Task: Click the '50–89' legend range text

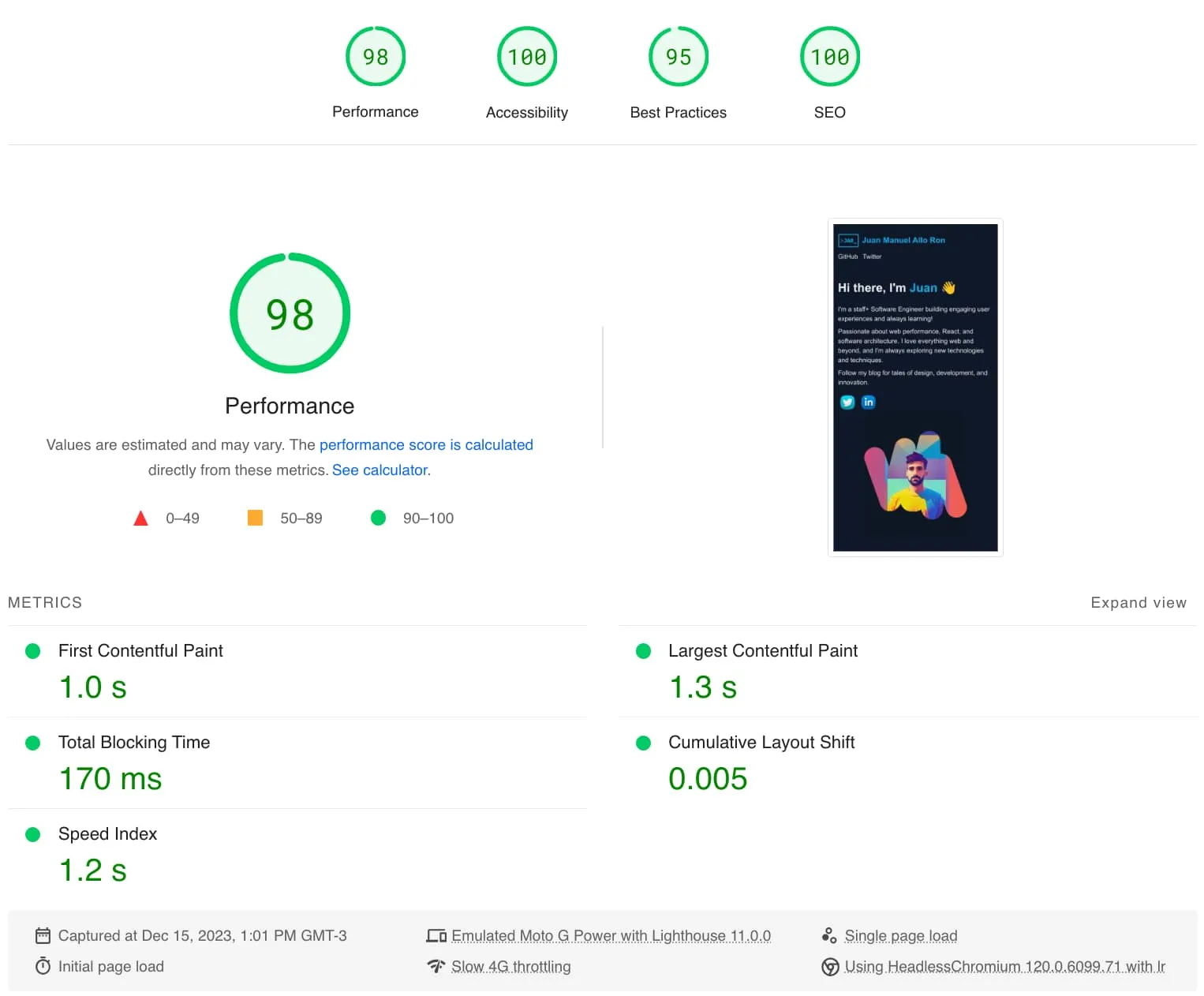Action: [301, 519]
